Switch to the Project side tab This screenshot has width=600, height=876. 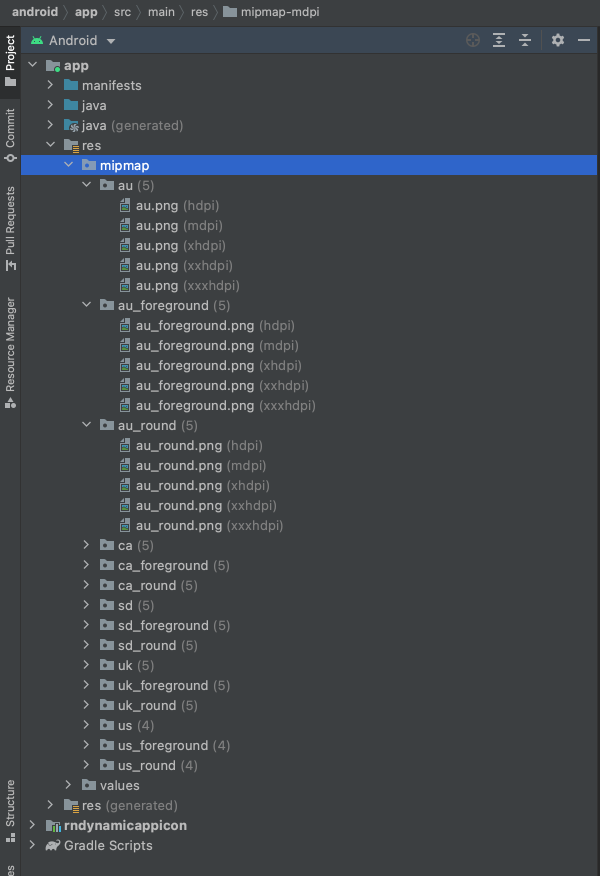[x=10, y=61]
